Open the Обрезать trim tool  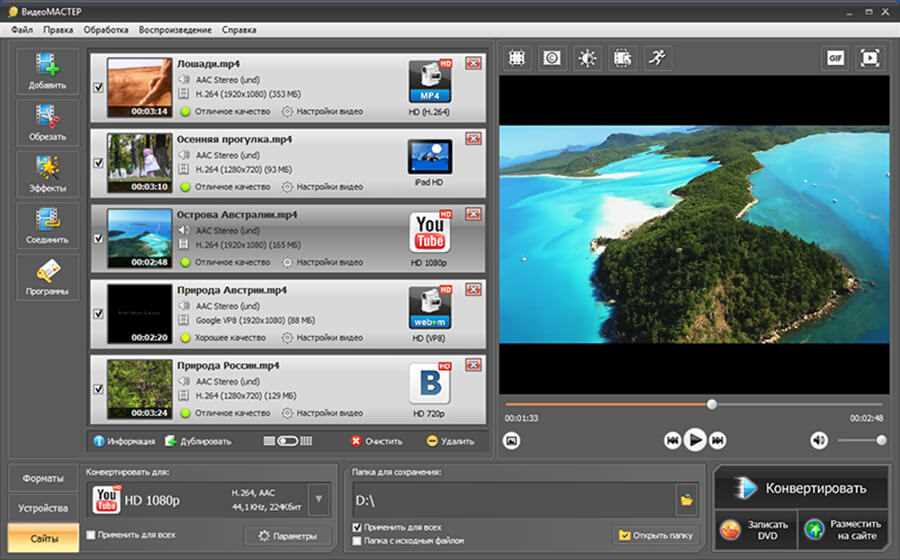pos(47,122)
